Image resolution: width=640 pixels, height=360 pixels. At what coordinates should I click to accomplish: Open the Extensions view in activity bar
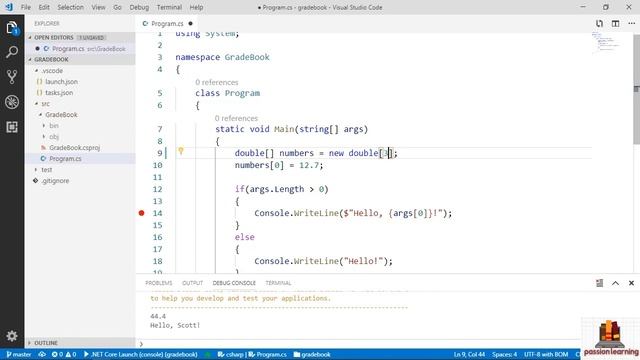(x=12, y=127)
